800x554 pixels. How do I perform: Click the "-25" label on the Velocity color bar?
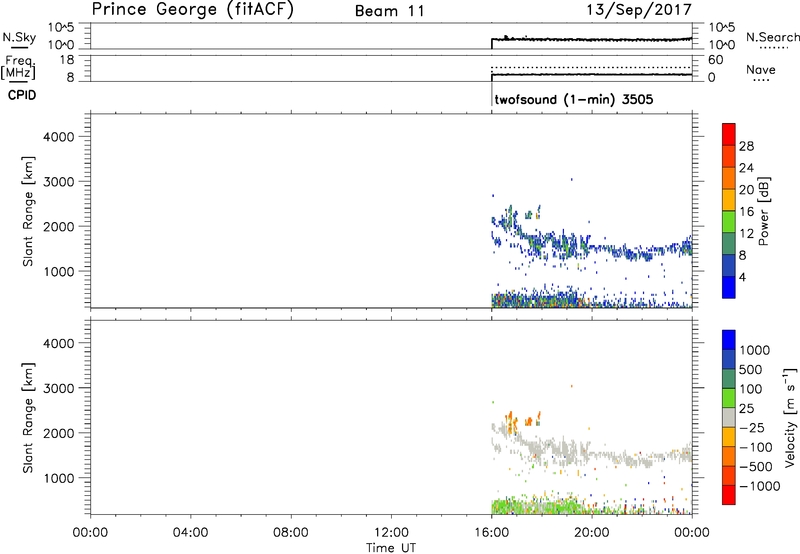pyautogui.click(x=752, y=427)
